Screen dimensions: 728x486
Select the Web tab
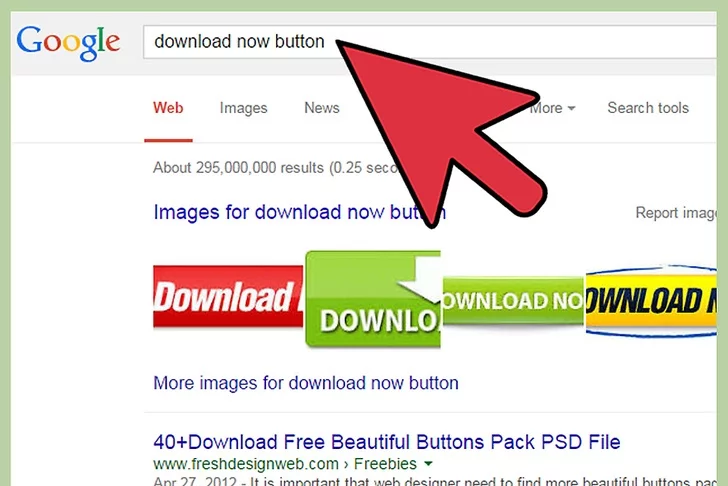[x=168, y=108]
